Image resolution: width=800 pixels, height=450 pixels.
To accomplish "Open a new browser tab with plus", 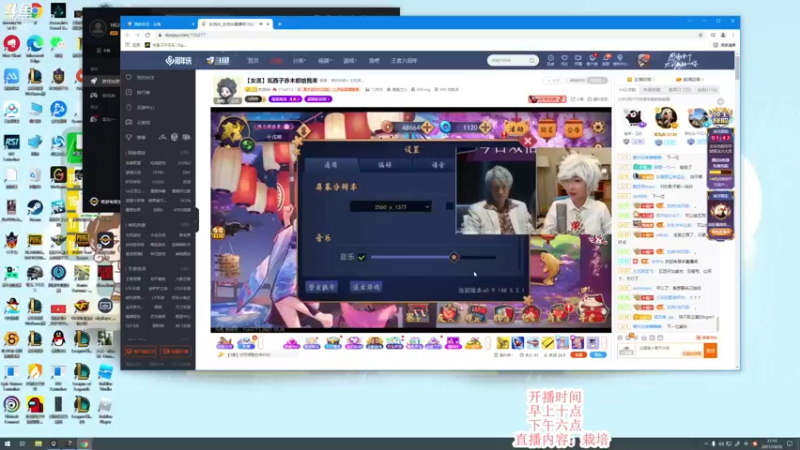I will pos(280,24).
